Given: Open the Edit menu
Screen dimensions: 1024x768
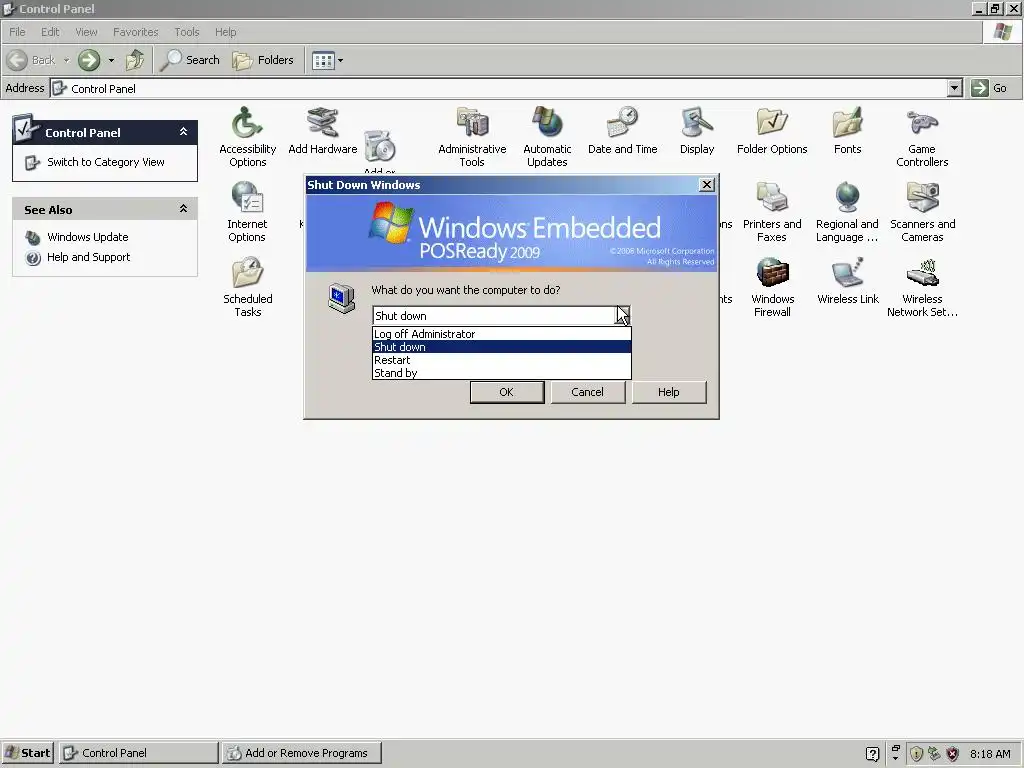Looking at the screenshot, I should click(x=50, y=32).
